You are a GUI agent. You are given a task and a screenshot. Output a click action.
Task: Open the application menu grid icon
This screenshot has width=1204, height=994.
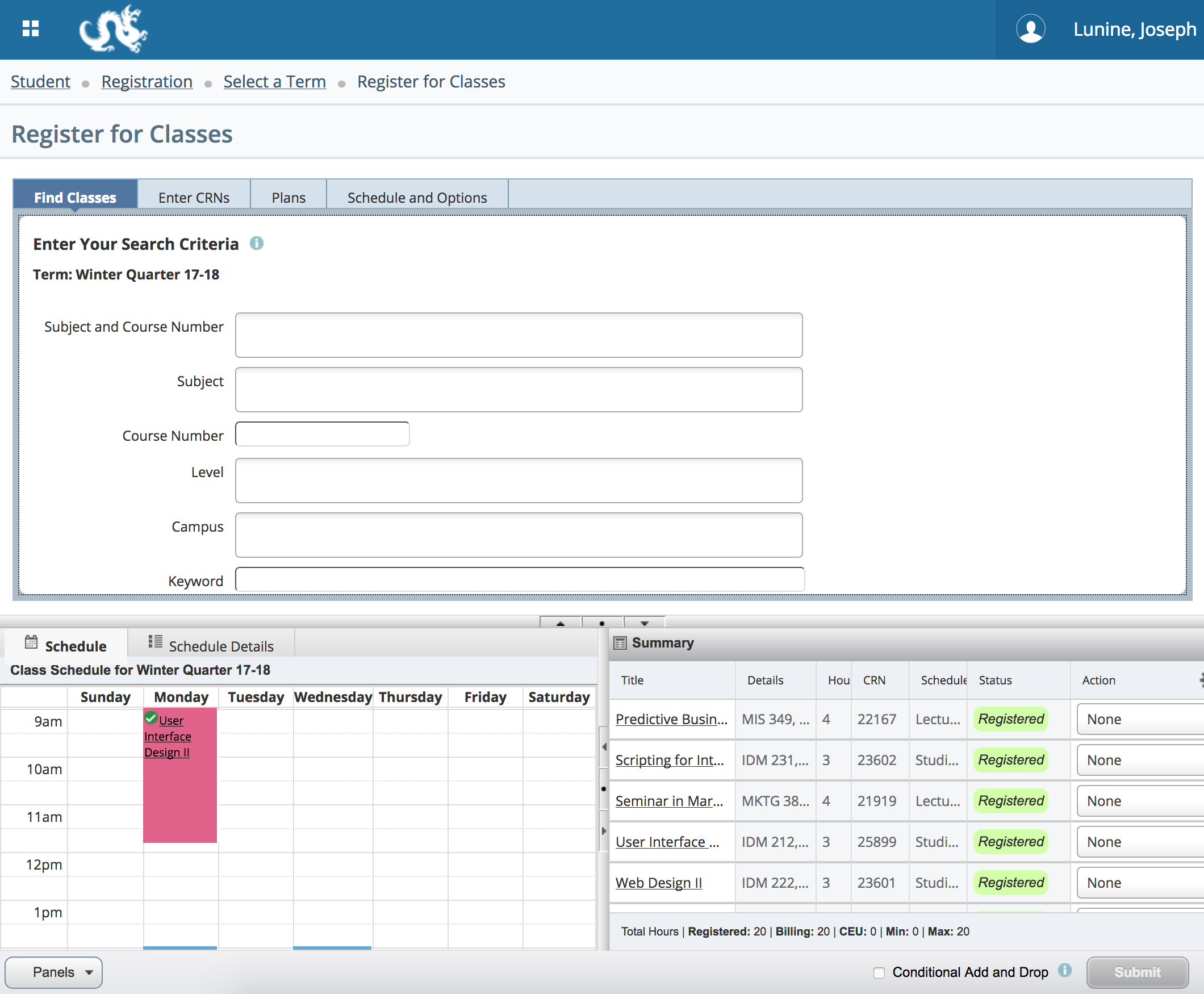coord(31,28)
